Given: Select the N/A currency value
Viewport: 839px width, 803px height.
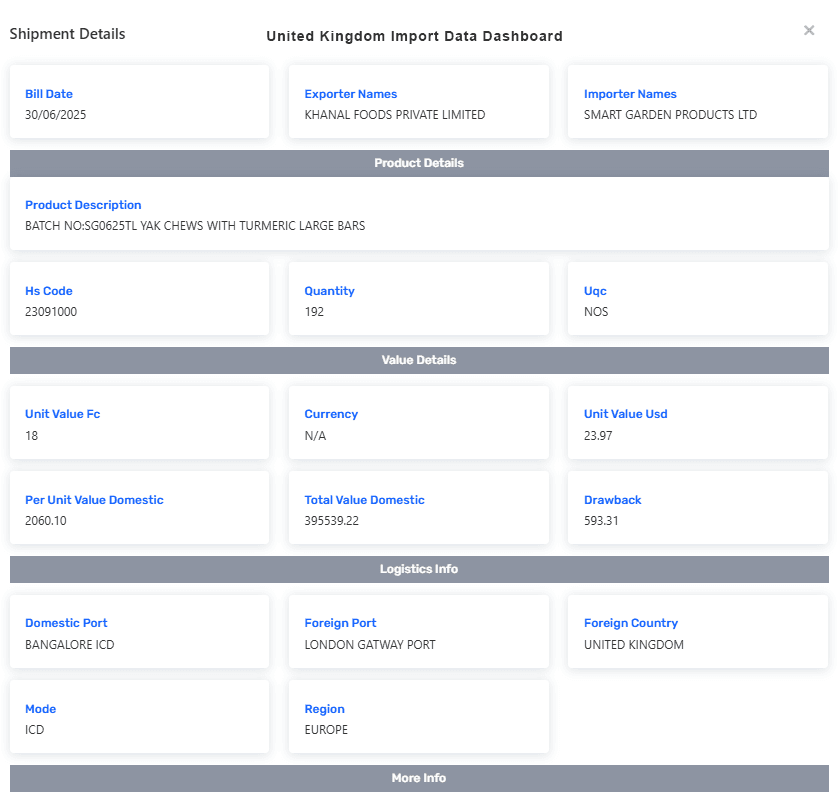Looking at the screenshot, I should pyautogui.click(x=315, y=435).
